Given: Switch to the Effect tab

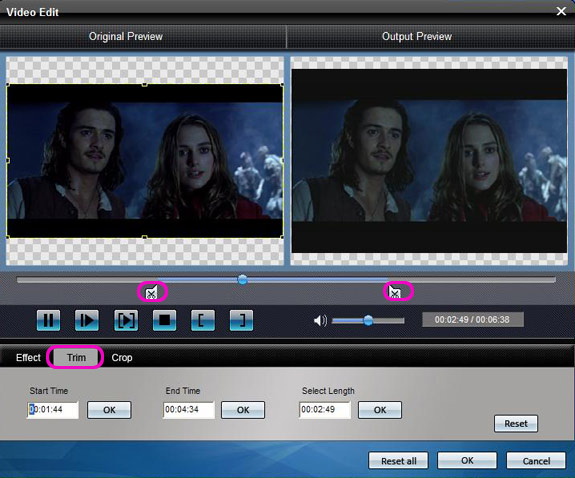Looking at the screenshot, I should coord(28,358).
